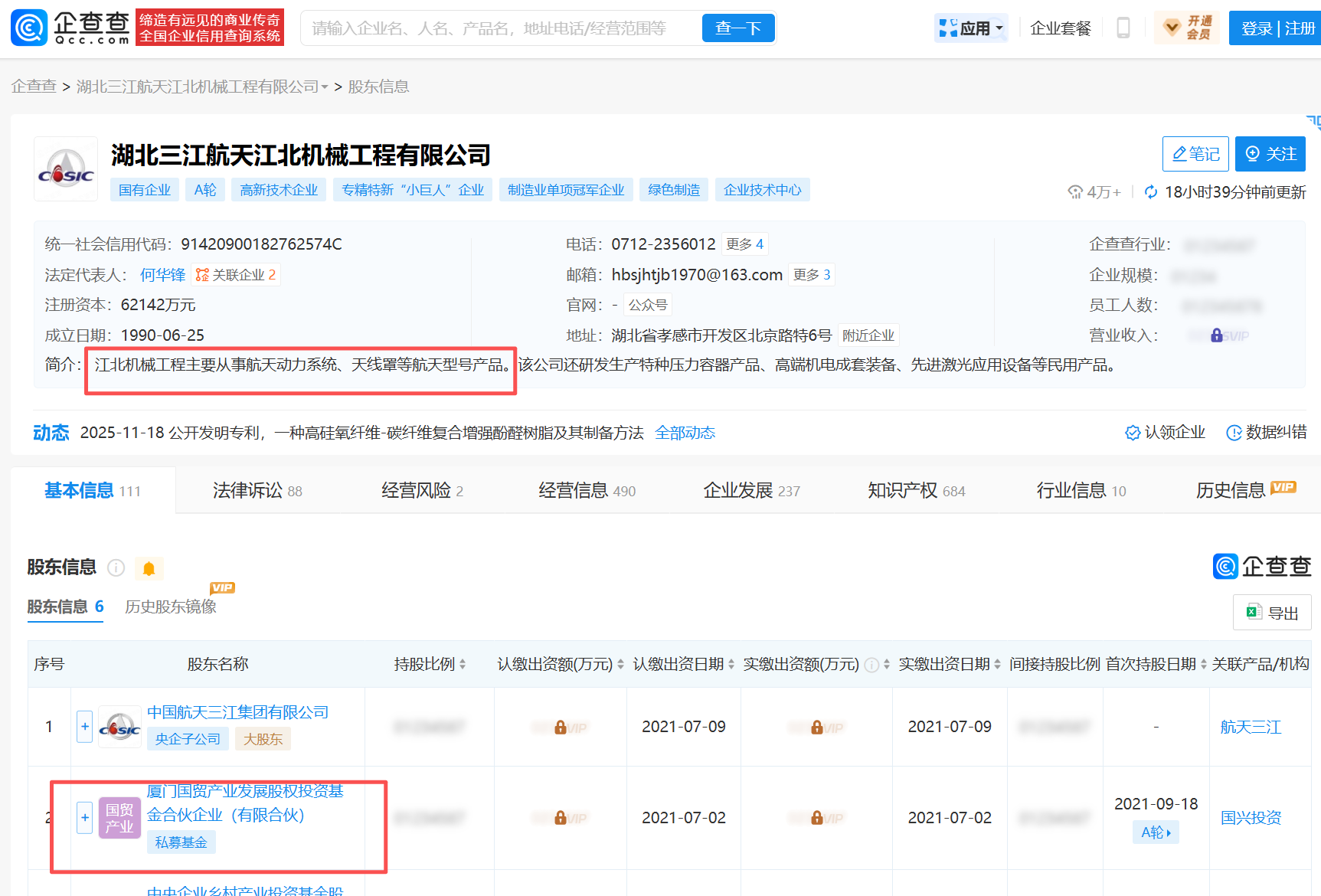Click the 导出 export button
Screen dimensions: 1321x896
coord(1272,613)
